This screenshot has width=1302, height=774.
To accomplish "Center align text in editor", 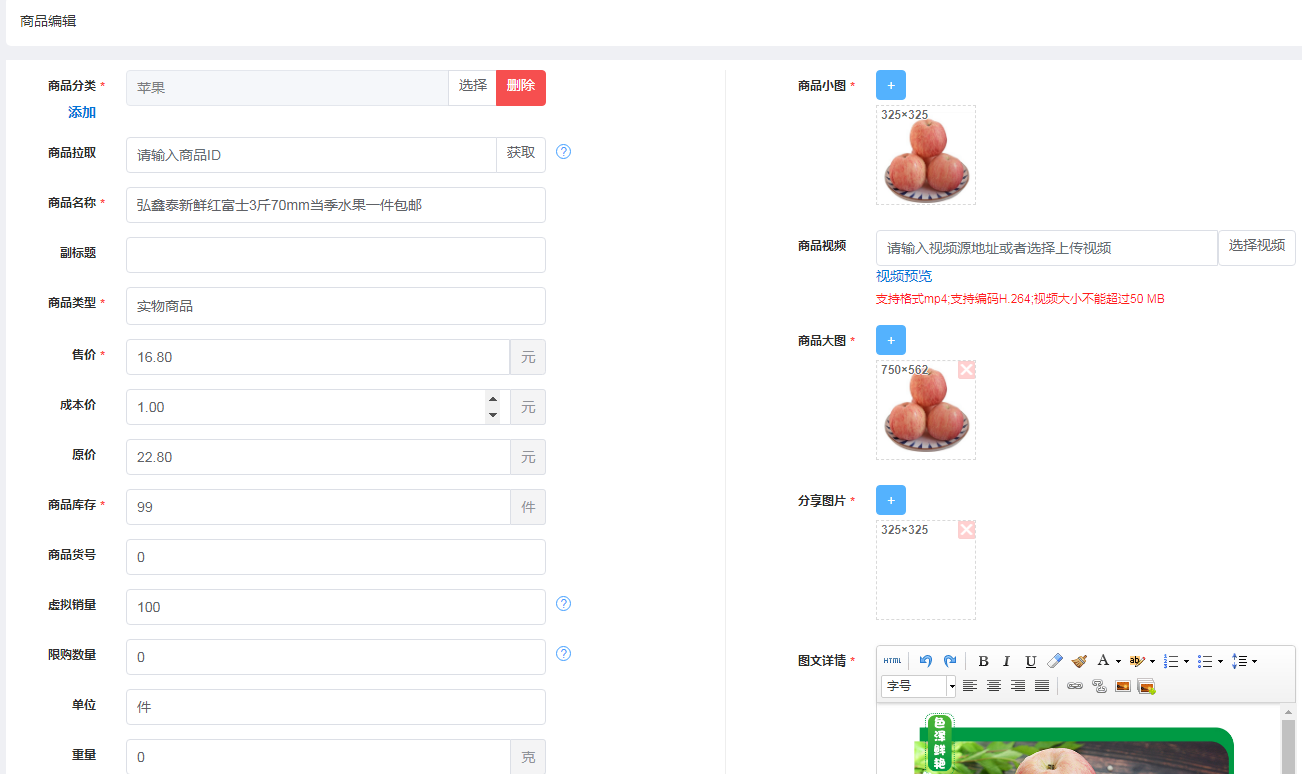I will [994, 686].
